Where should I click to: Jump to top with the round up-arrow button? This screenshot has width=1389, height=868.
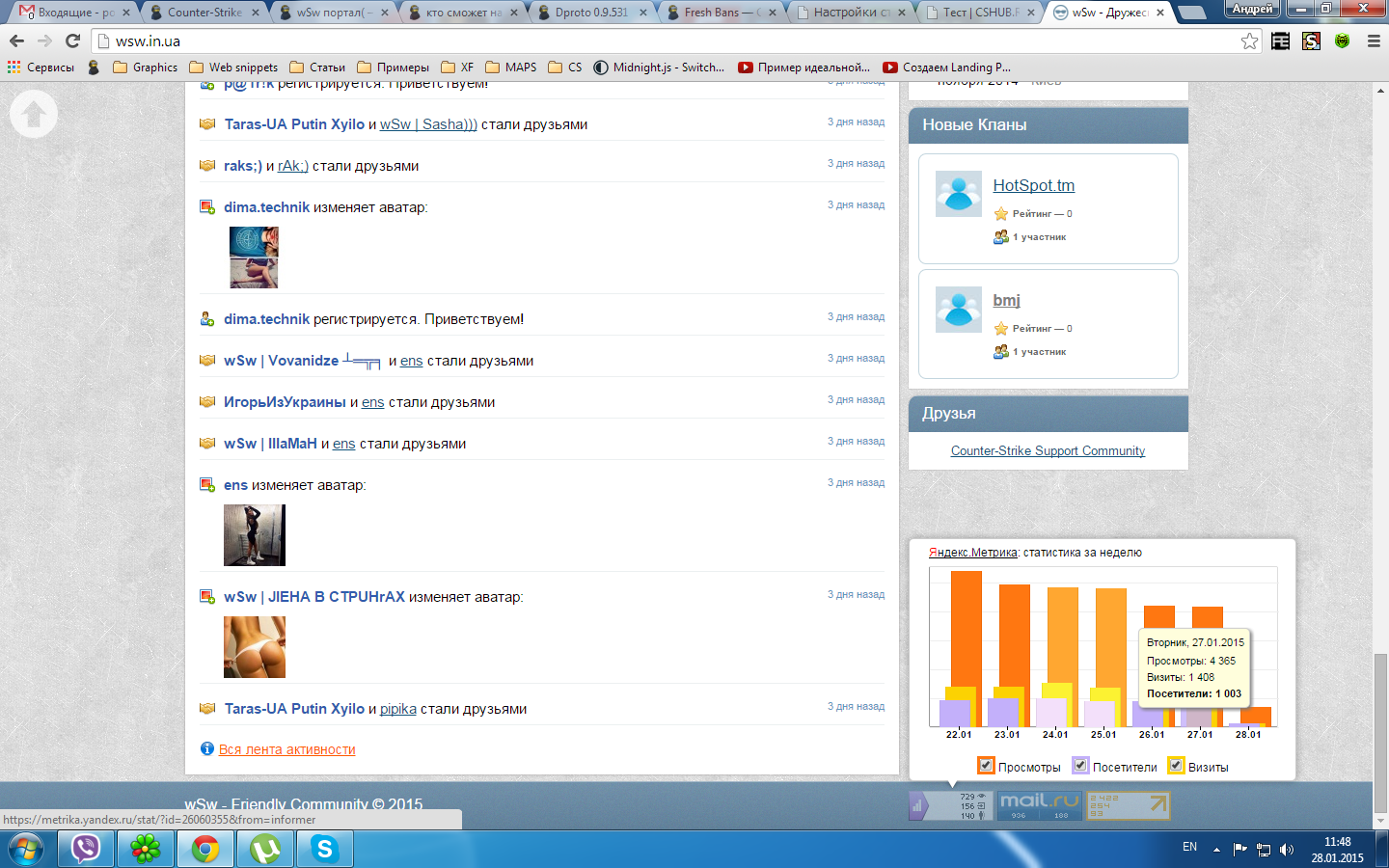[34, 114]
